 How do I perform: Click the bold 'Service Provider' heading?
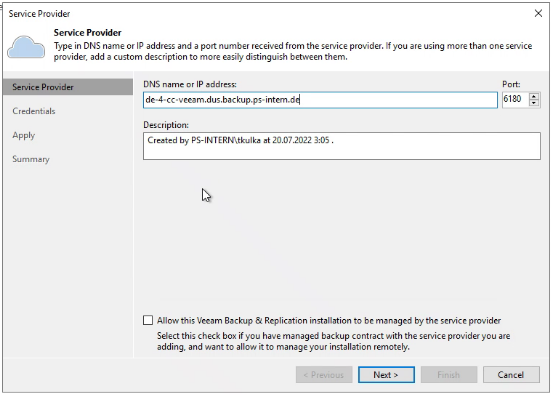pyautogui.click(x=87, y=33)
